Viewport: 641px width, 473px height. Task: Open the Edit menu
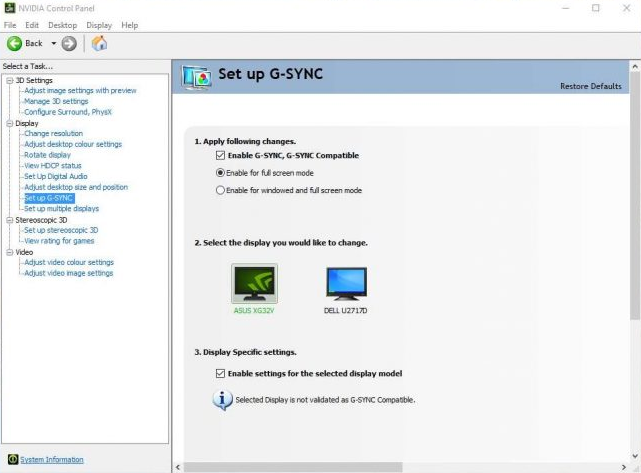32,25
